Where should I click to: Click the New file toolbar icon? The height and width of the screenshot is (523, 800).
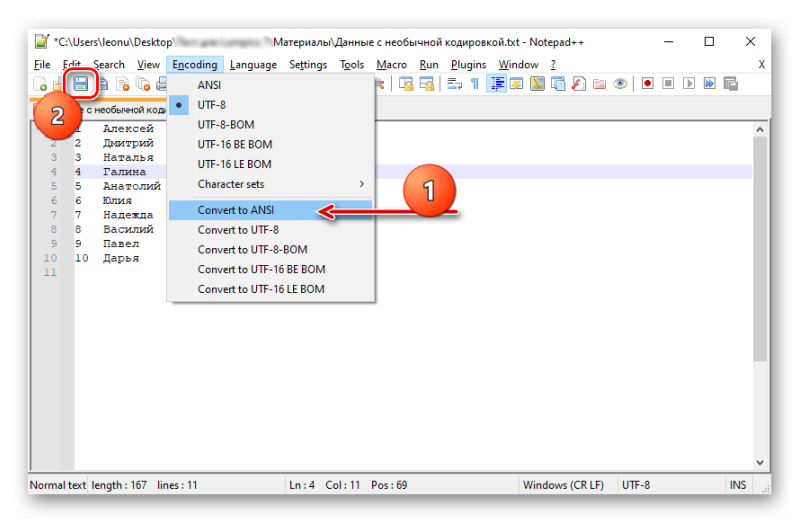40,84
